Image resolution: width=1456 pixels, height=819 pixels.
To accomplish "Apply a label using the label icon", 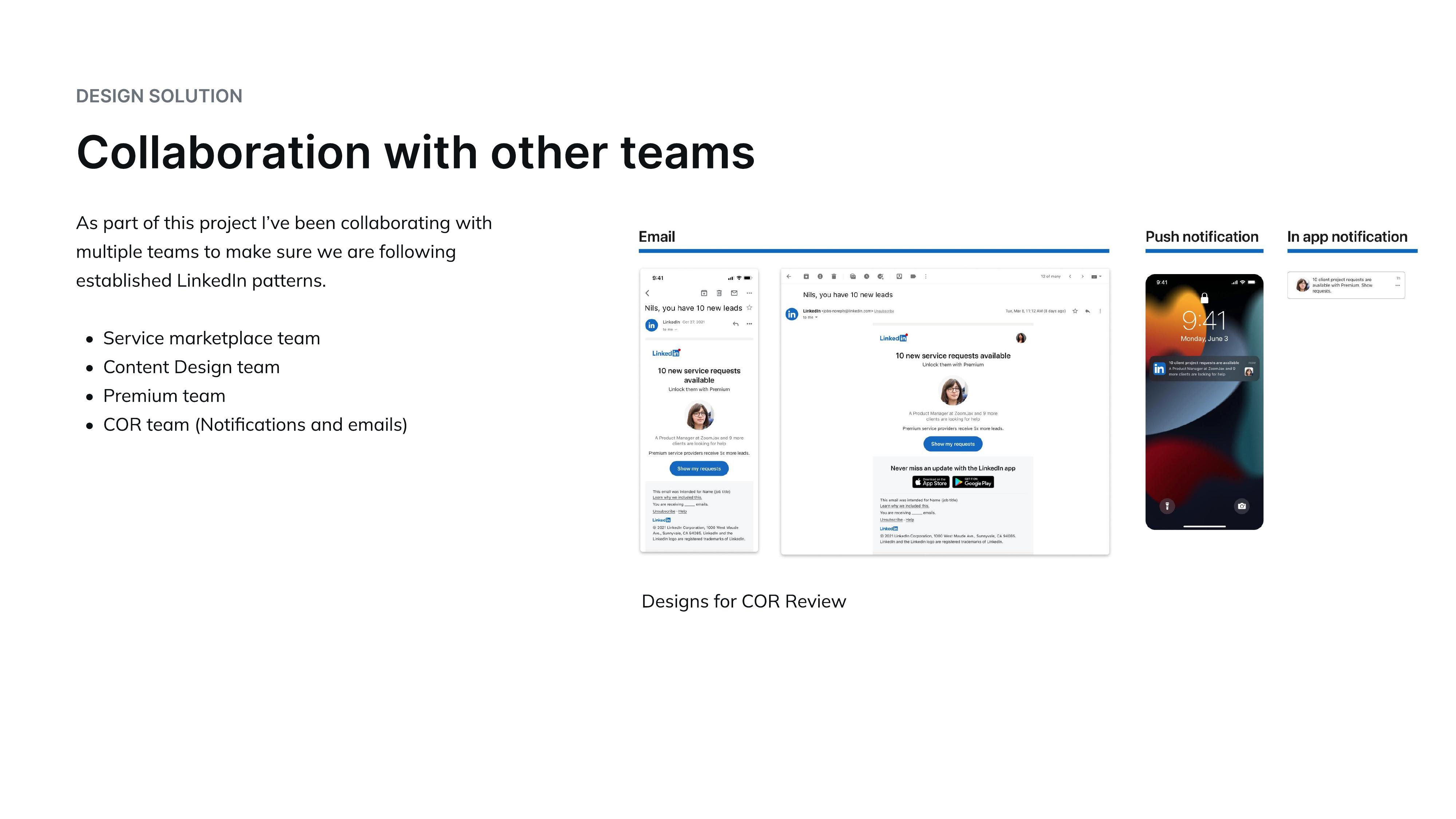I will point(914,277).
